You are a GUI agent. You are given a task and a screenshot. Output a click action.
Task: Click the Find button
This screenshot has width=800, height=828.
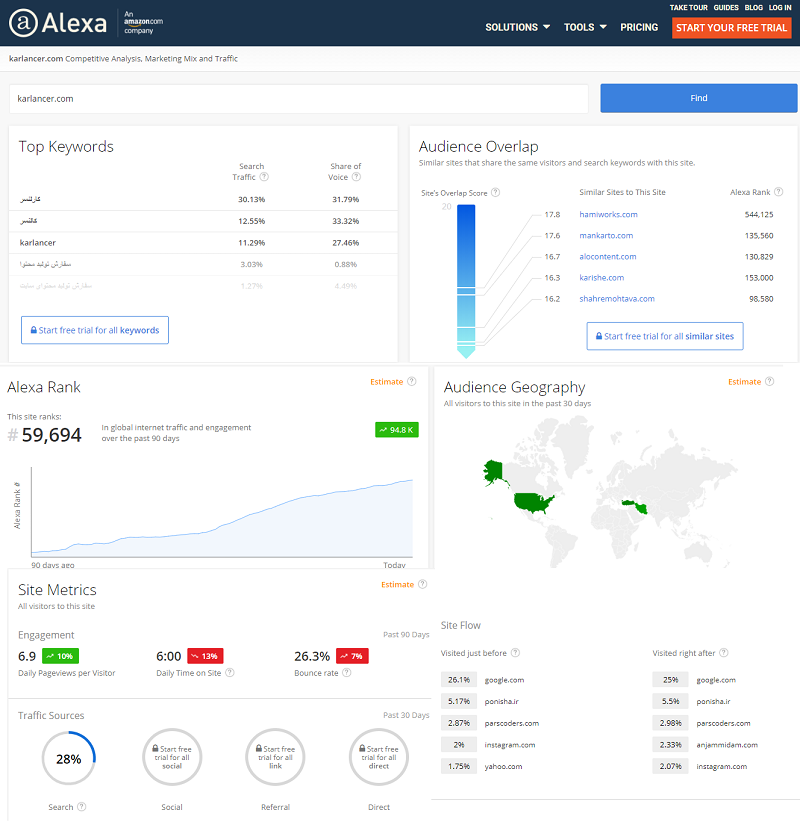pyautogui.click(x=699, y=98)
